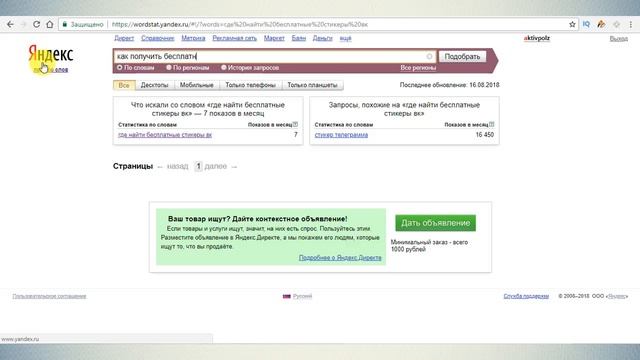
Task: Click help icon beside right 'Показов в месяц'
Action: click(491, 124)
